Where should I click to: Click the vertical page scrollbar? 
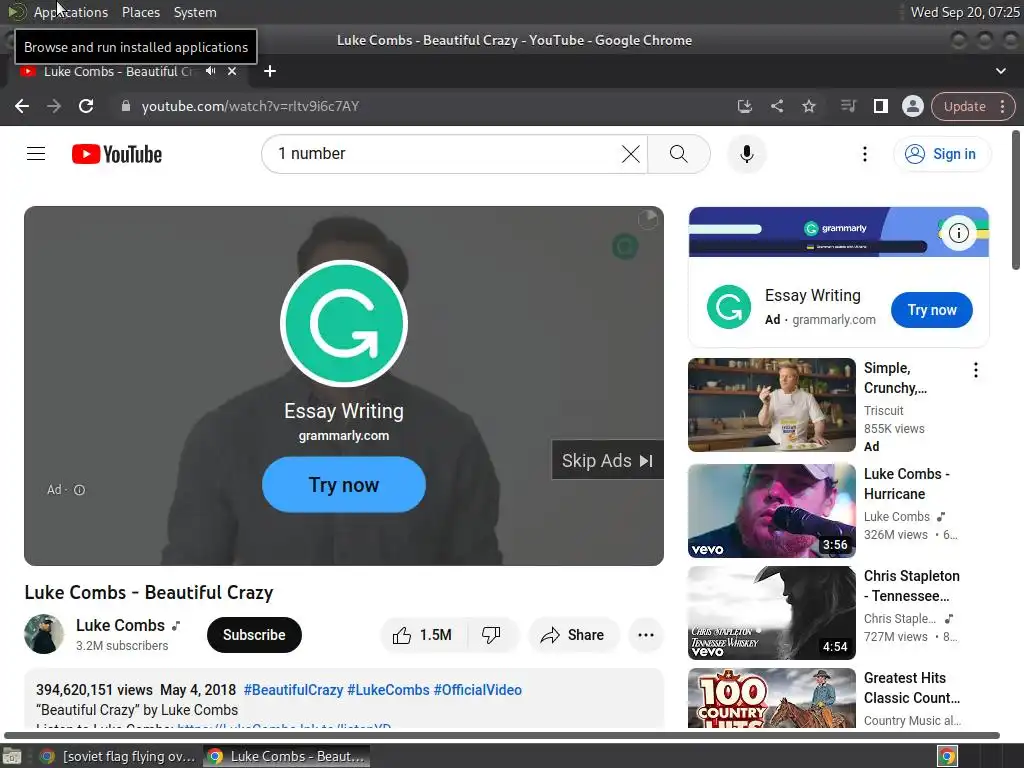[x=1016, y=200]
